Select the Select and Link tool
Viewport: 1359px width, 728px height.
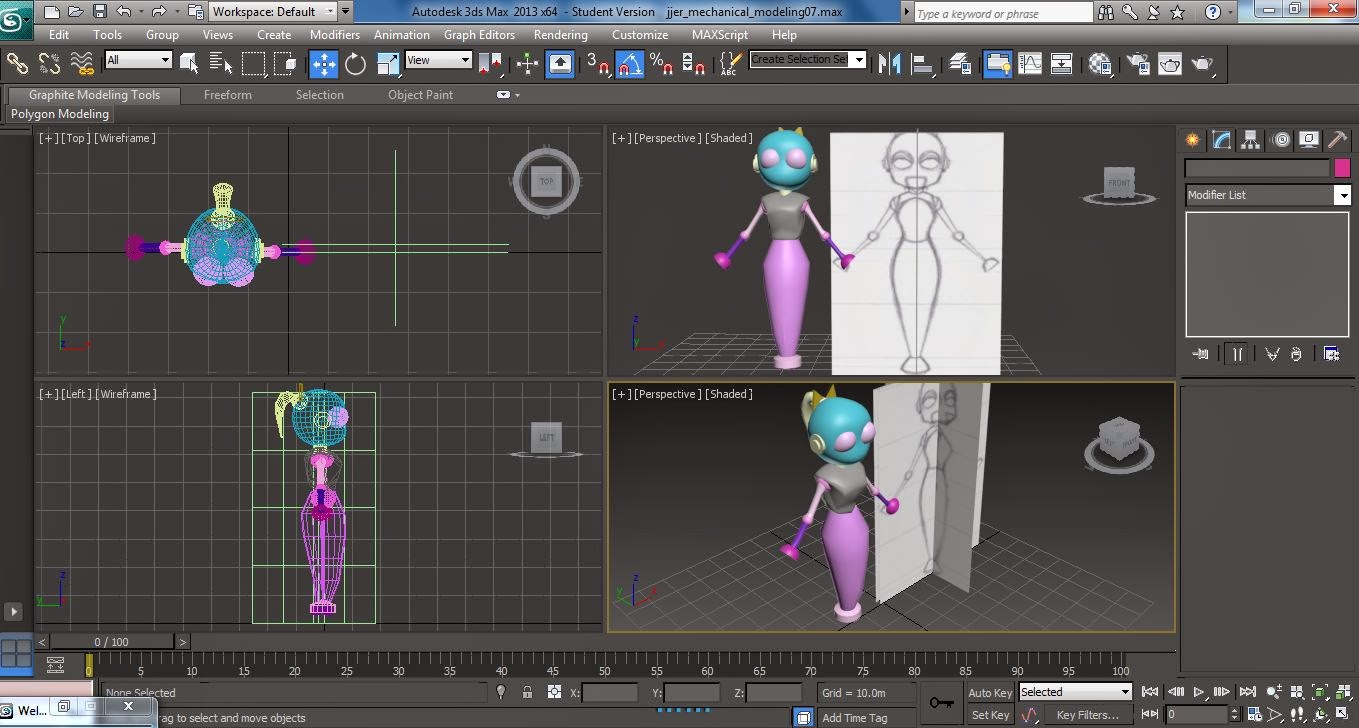(x=17, y=63)
